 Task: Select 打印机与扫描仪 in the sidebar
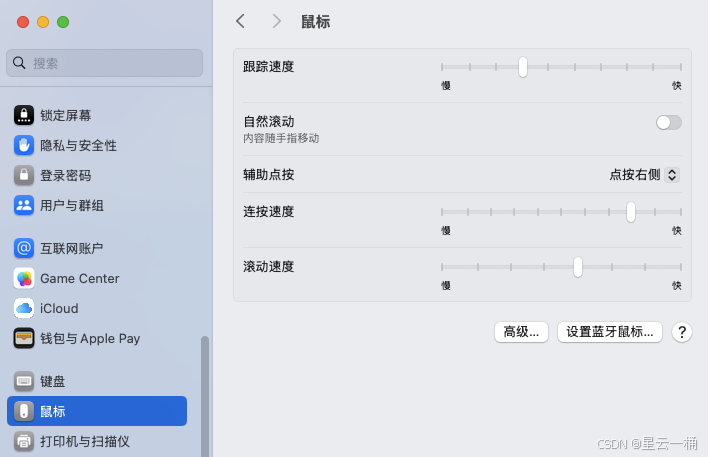coord(97,441)
